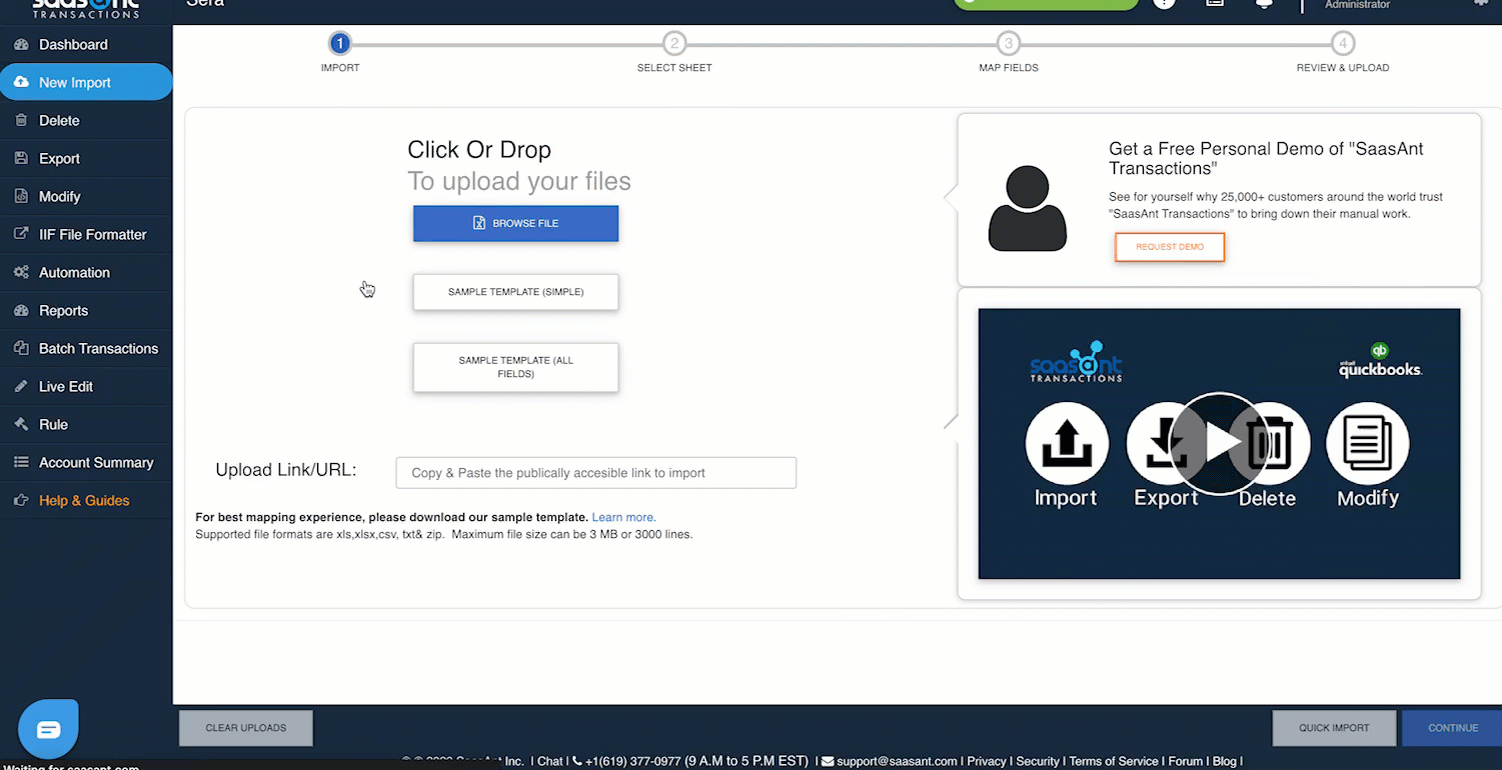Viewport: 1502px width, 770px height.
Task: Click the notification bell in top bar
Action: 1263,4
